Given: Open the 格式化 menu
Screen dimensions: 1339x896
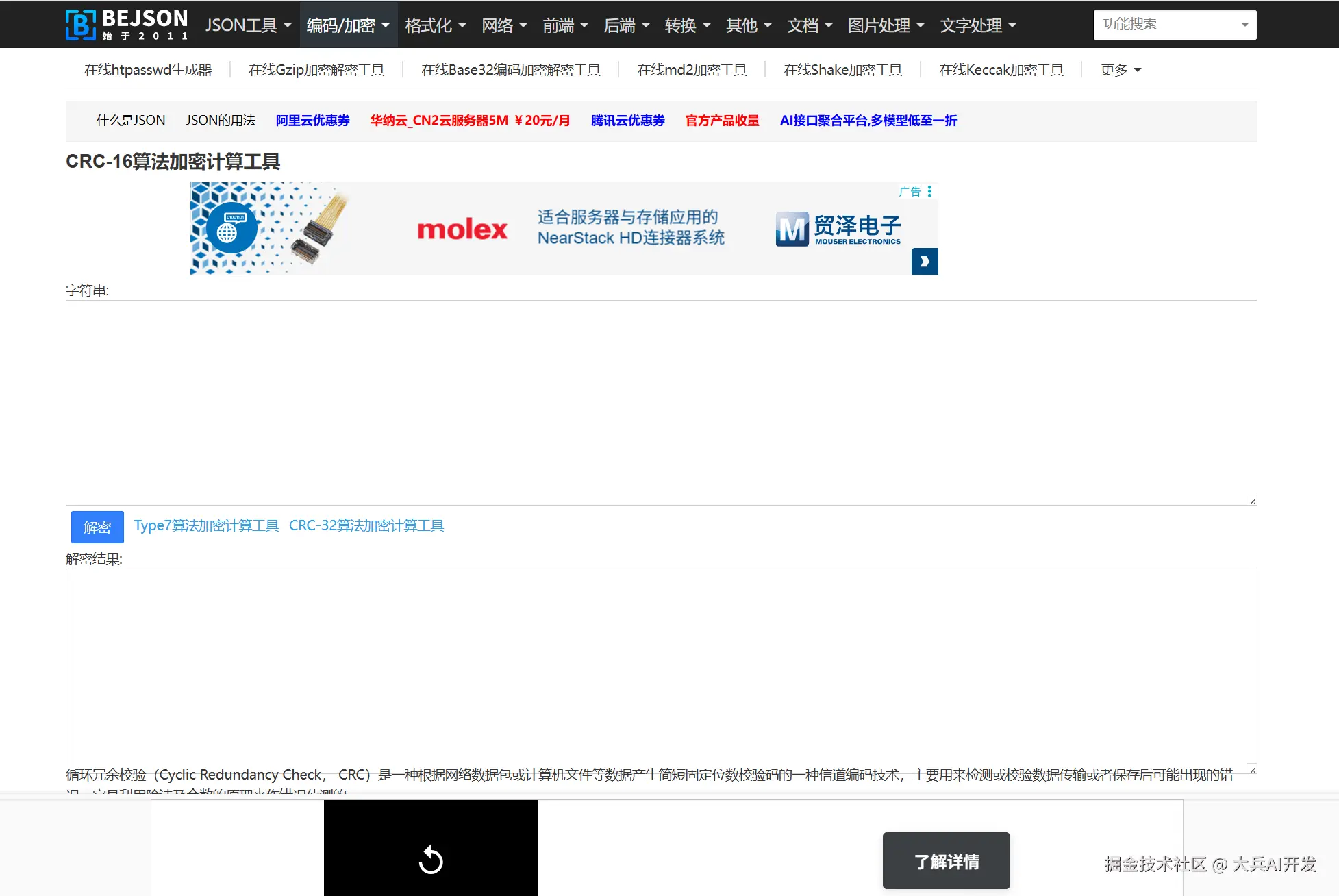Looking at the screenshot, I should pos(435,25).
